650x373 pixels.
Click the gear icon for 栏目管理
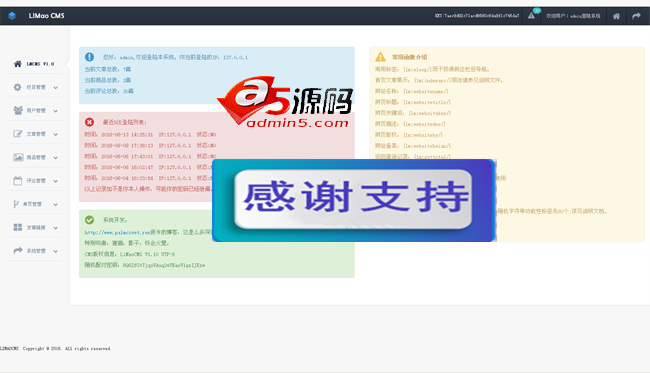(17, 87)
